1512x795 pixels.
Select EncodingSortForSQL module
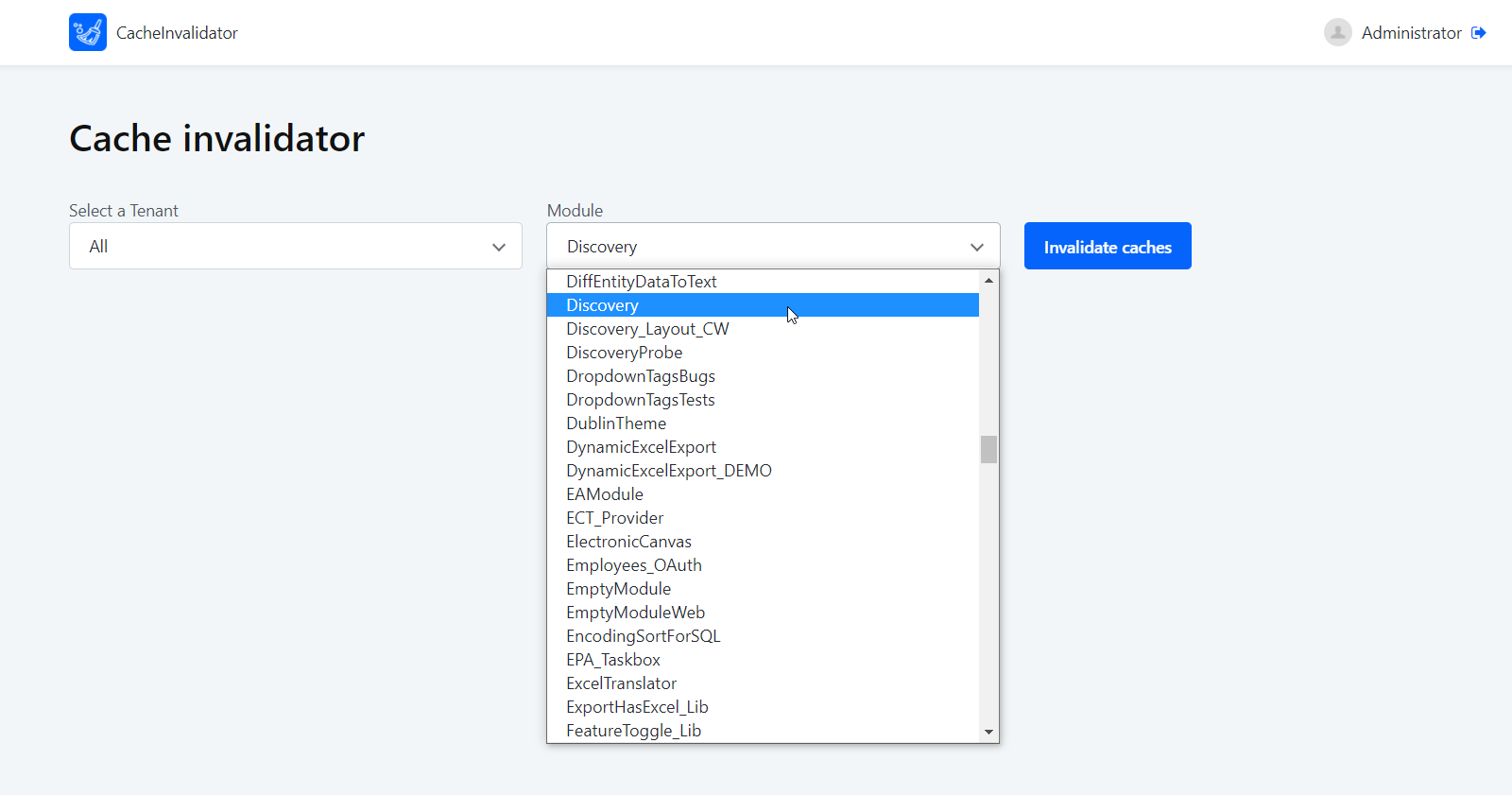coord(763,636)
